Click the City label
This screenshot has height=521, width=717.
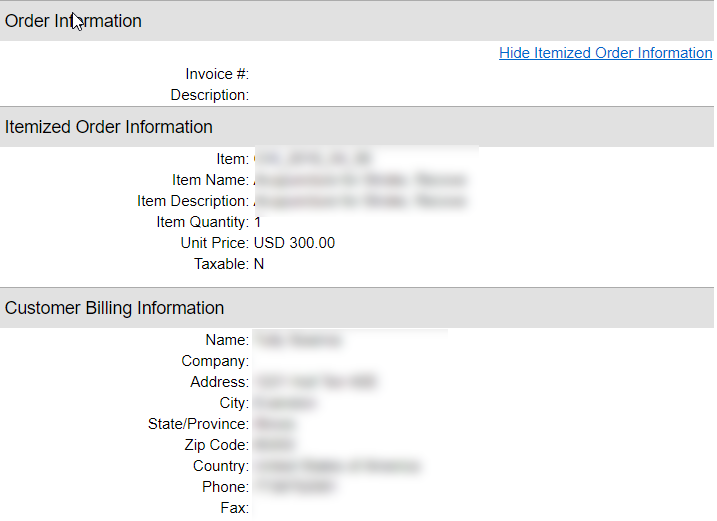point(234,403)
